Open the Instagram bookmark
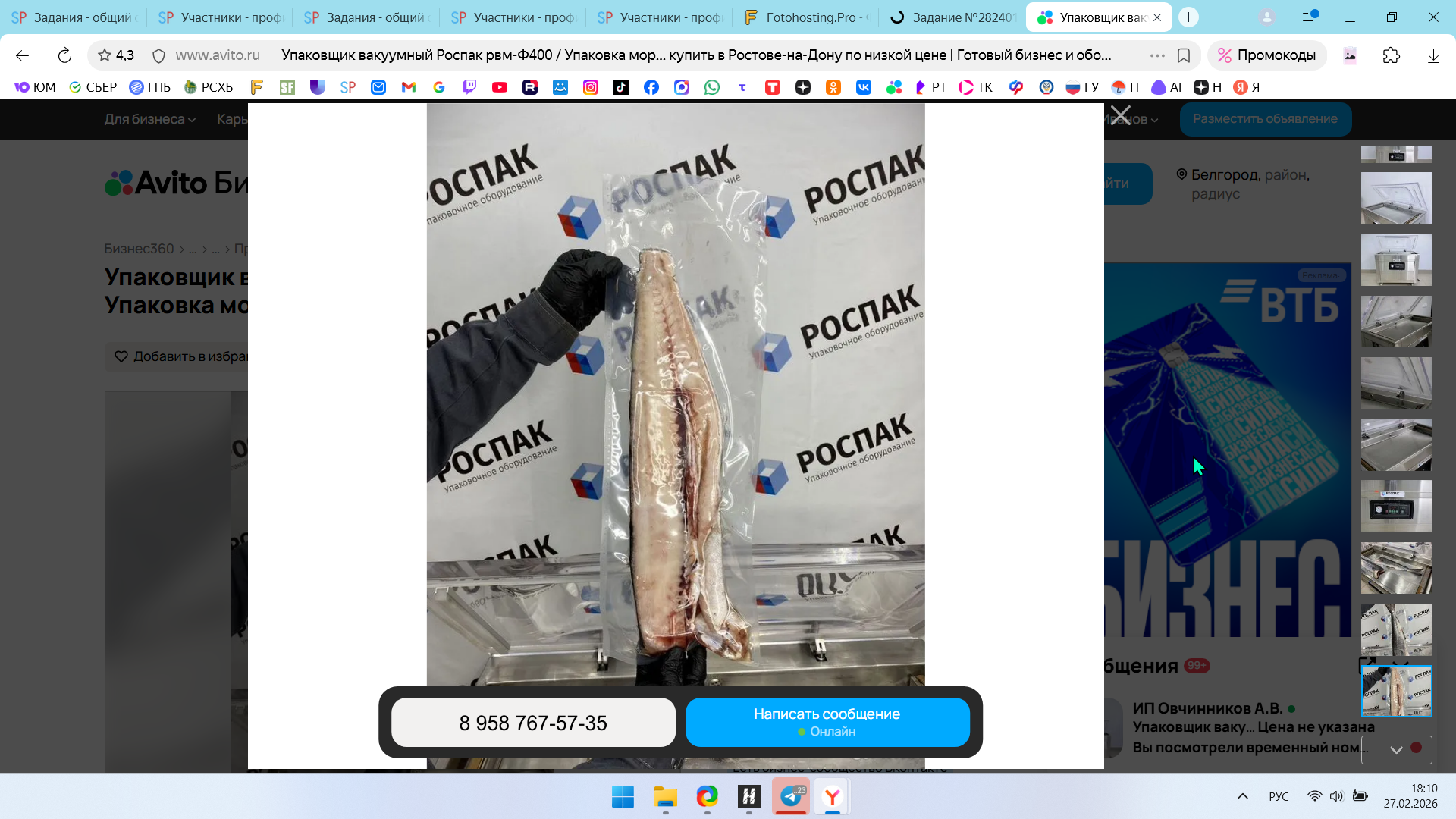Viewport: 1456px width, 819px height. tap(591, 87)
